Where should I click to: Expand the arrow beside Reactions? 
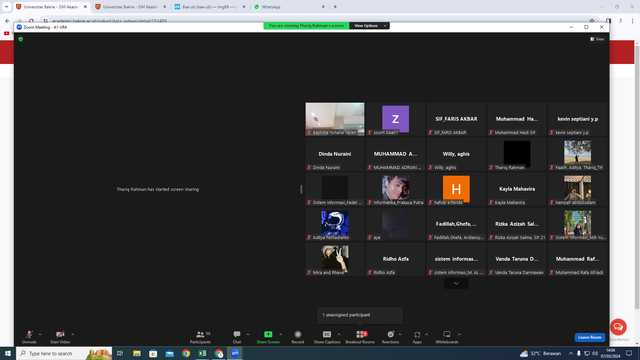click(x=400, y=334)
